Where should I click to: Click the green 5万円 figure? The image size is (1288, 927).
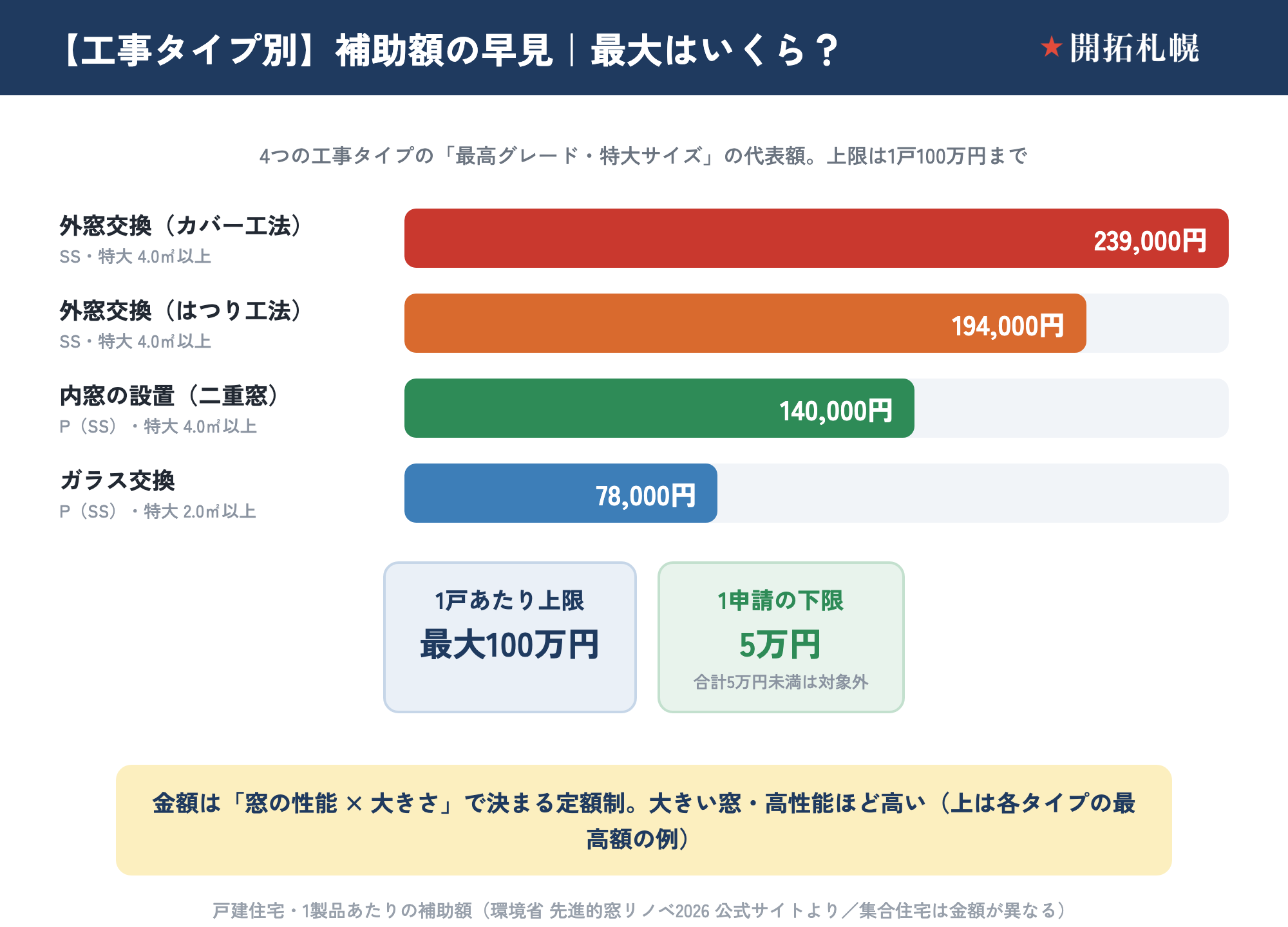tap(780, 645)
